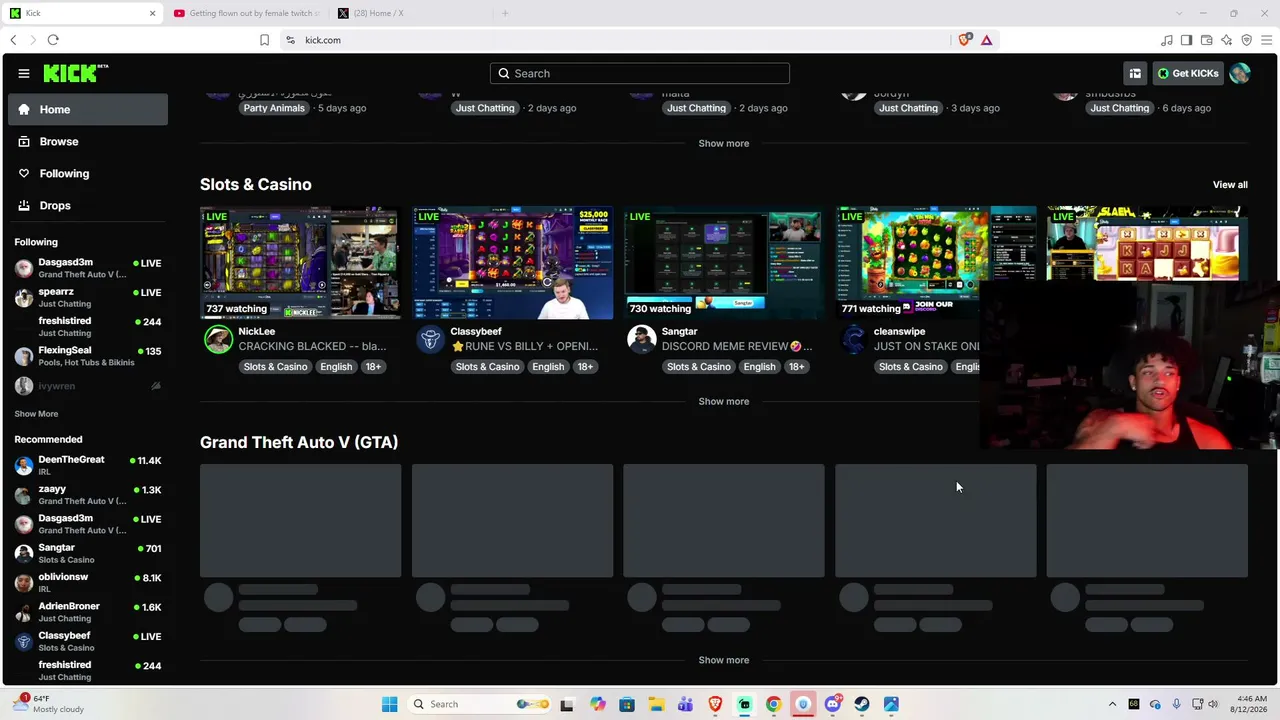Image resolution: width=1280 pixels, height=720 pixels.
Task: Open Classybeef's live stream thumbnail
Action: pos(512,263)
